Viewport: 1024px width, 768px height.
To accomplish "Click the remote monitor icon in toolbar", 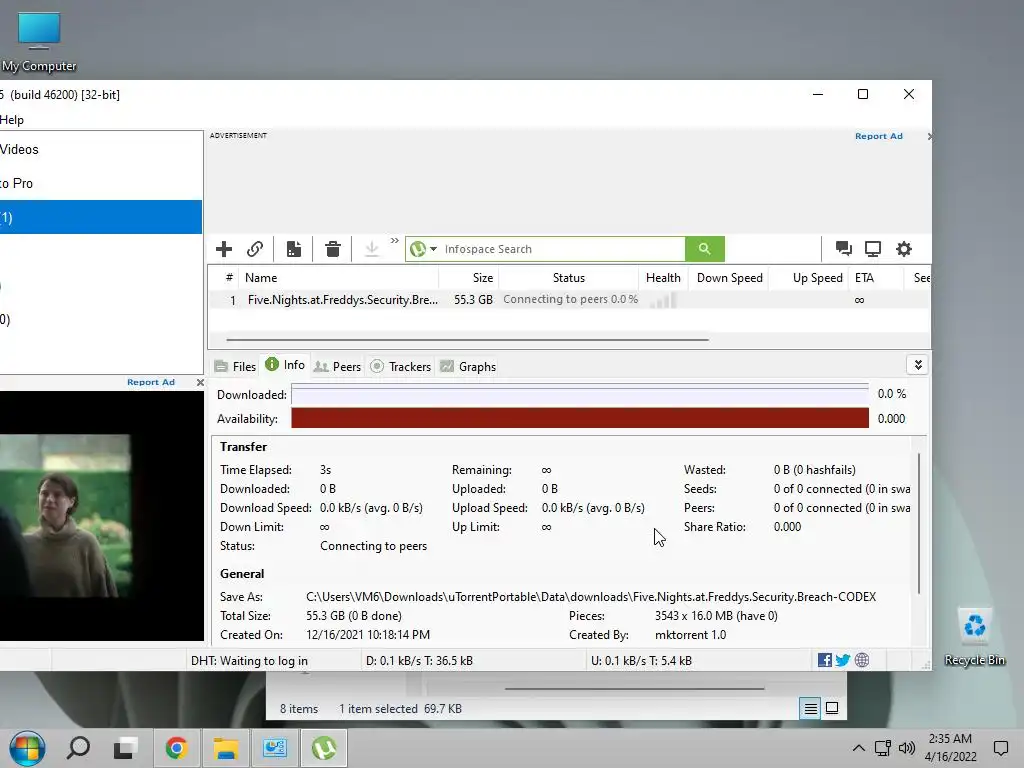I will [873, 249].
